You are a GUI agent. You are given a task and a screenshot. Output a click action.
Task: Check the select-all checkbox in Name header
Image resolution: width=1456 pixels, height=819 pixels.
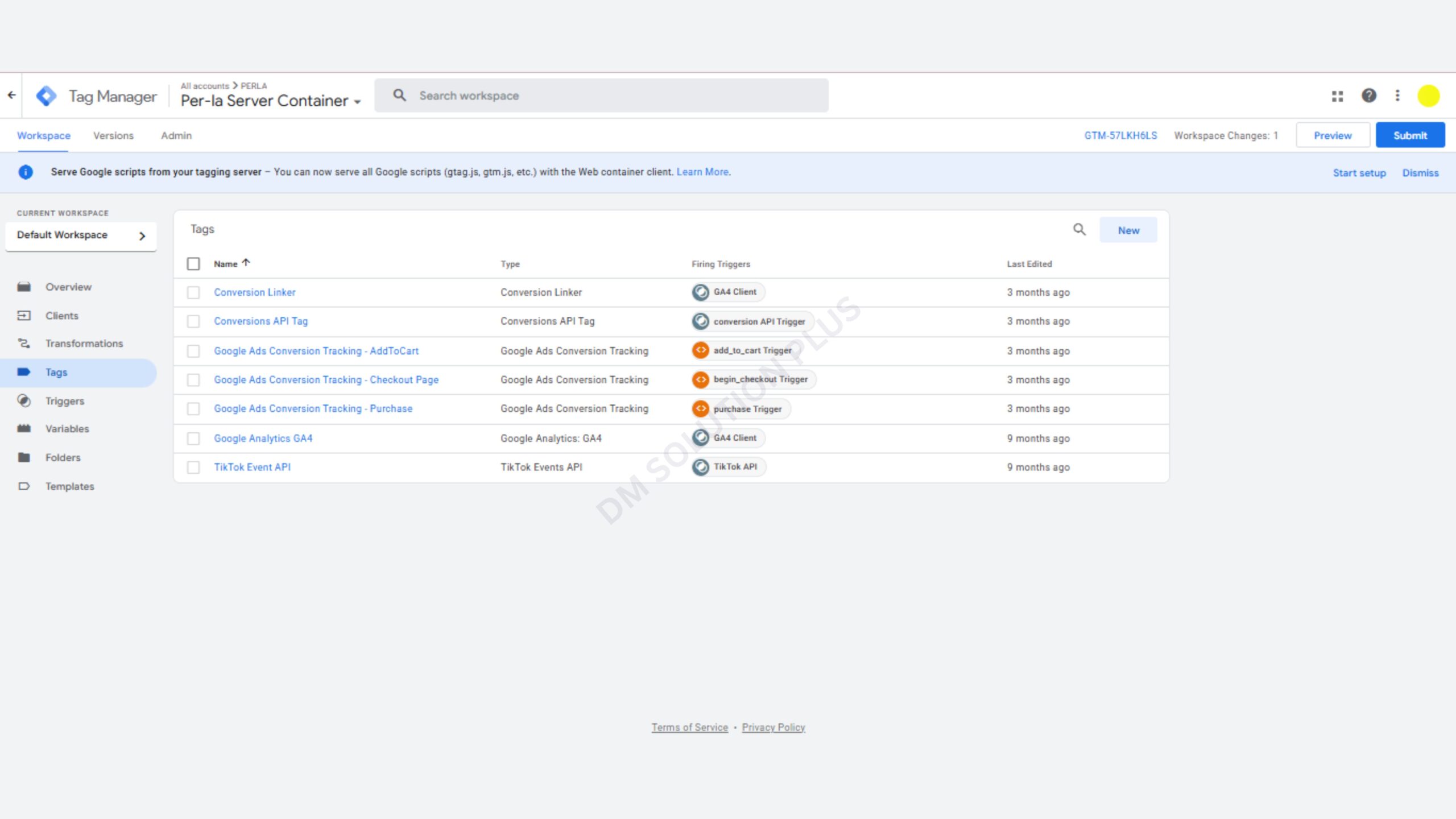(193, 264)
